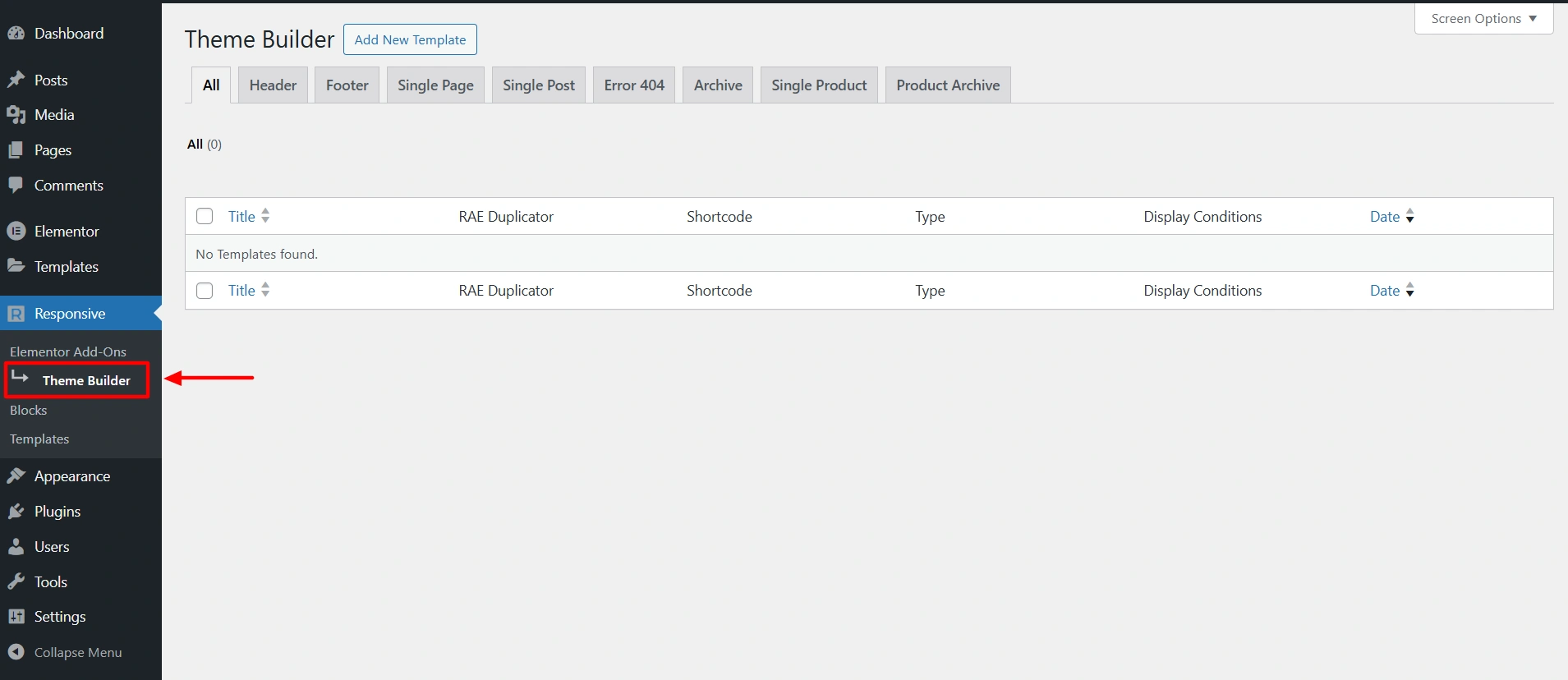The width and height of the screenshot is (1568, 680).
Task: Click the Add New Template button
Action: [x=410, y=39]
